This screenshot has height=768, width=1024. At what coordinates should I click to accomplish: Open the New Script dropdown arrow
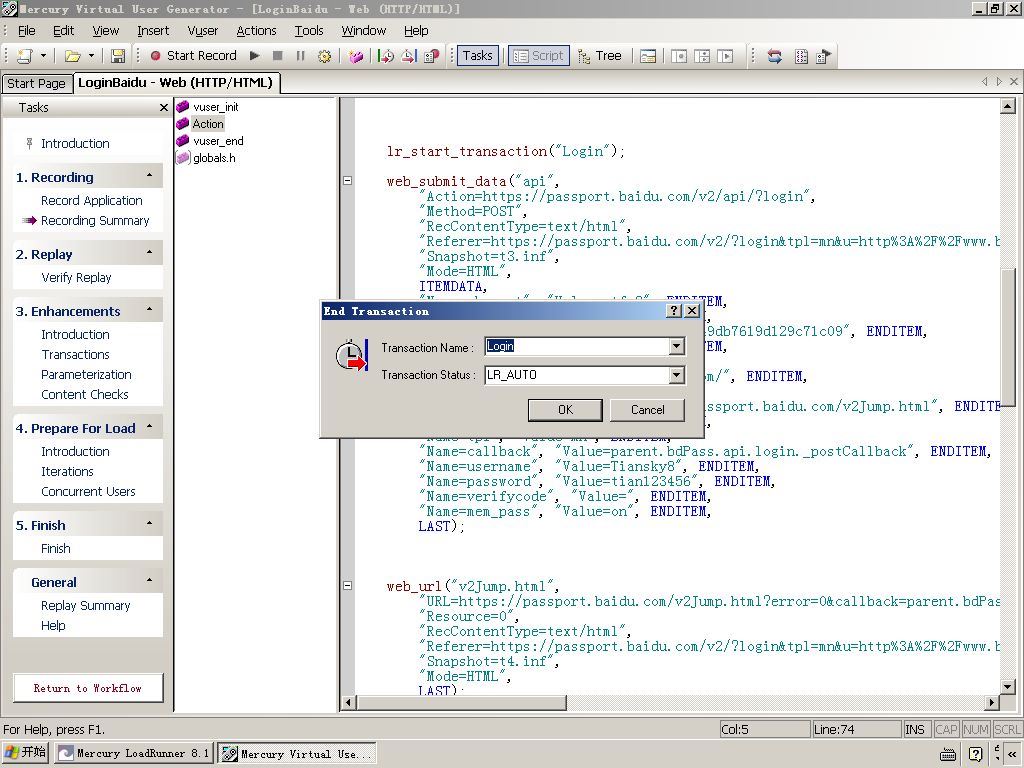pyautogui.click(x=44, y=56)
